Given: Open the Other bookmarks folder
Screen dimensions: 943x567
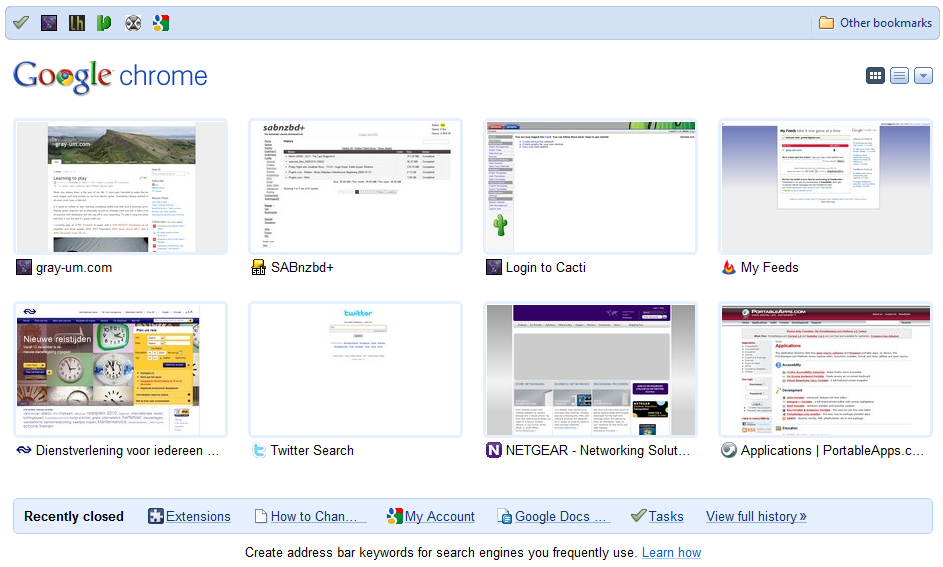Looking at the screenshot, I should coord(875,23).
